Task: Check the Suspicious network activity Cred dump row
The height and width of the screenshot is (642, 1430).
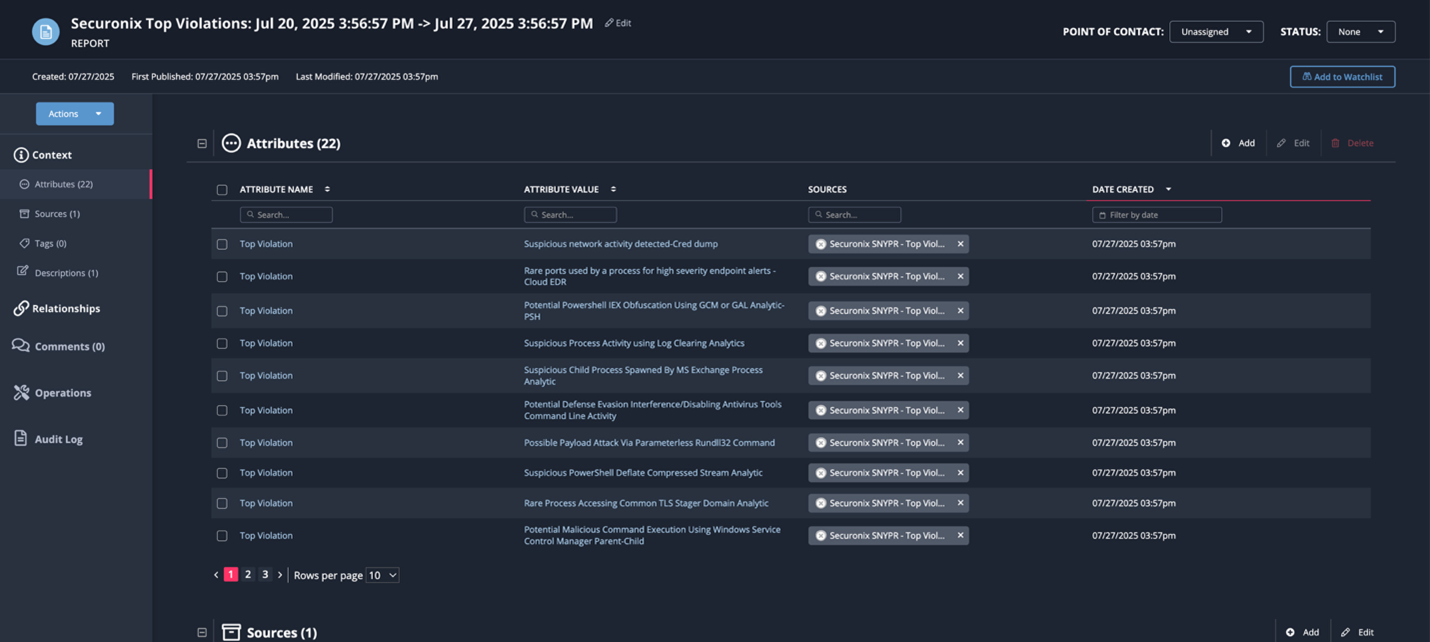Action: coord(222,244)
